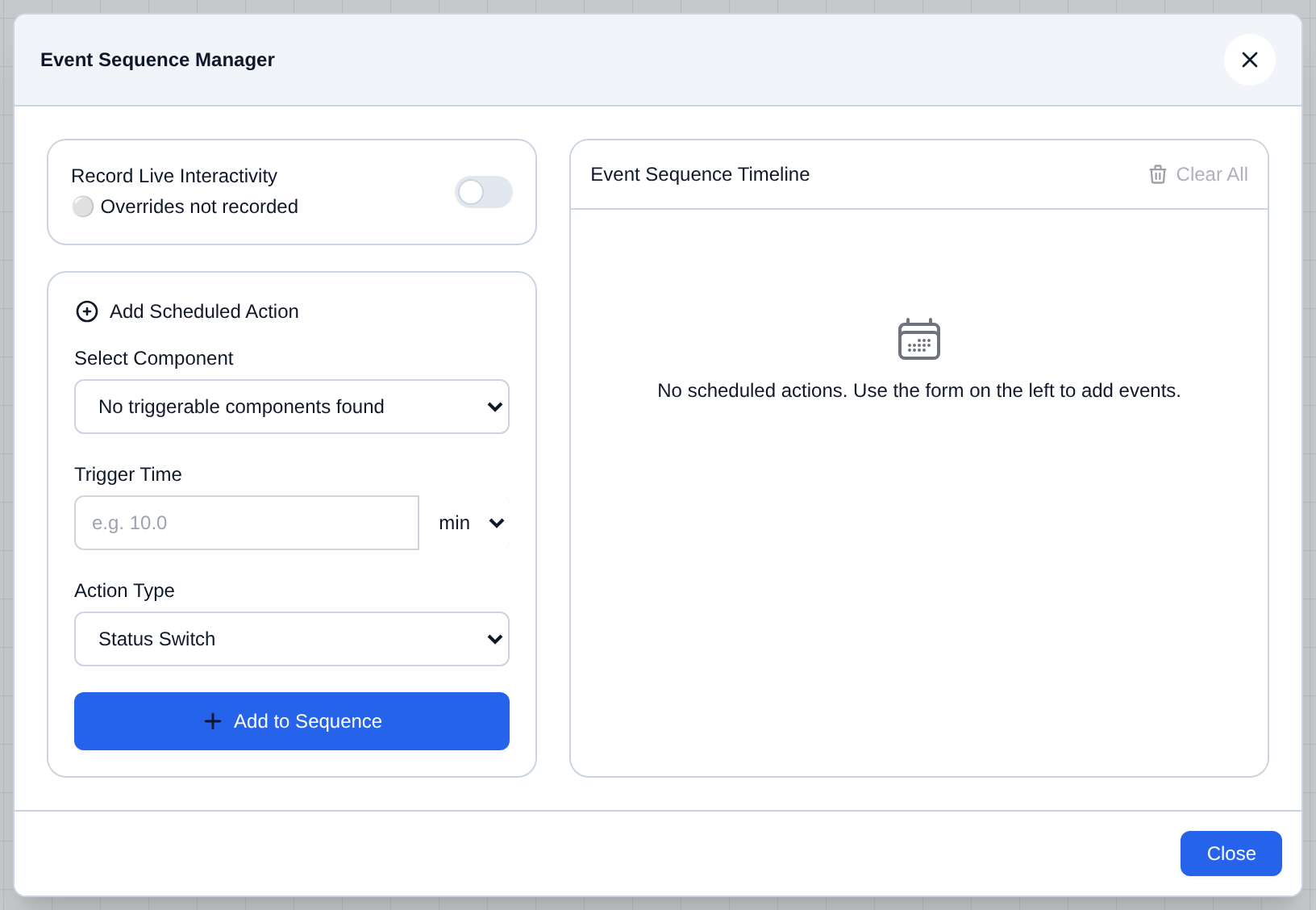Click the circled plus icon beside Add Scheduled Action
1316x910 pixels.
coord(87,311)
